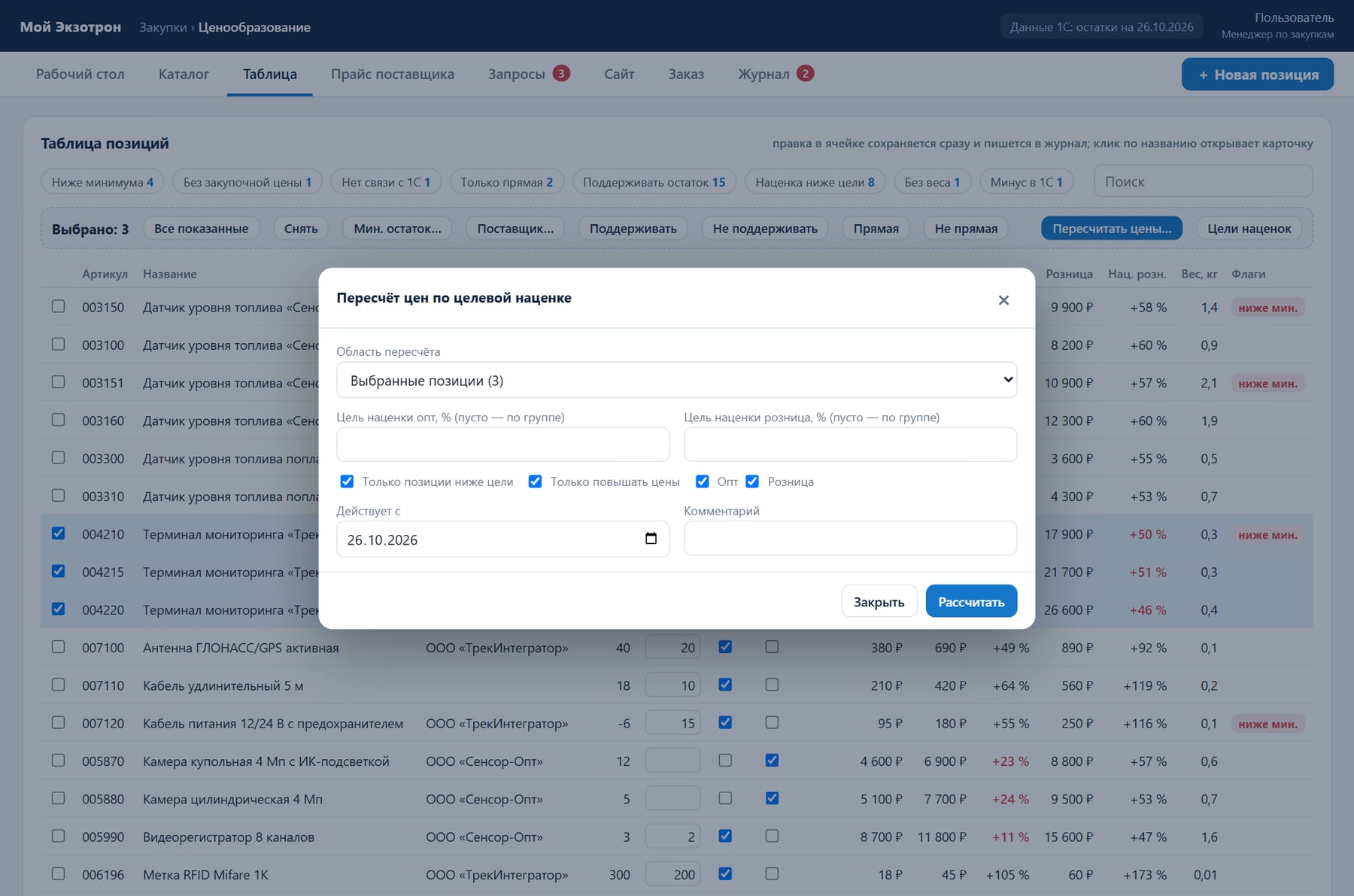Open product Кабель удлинительный 5 м

(223, 685)
